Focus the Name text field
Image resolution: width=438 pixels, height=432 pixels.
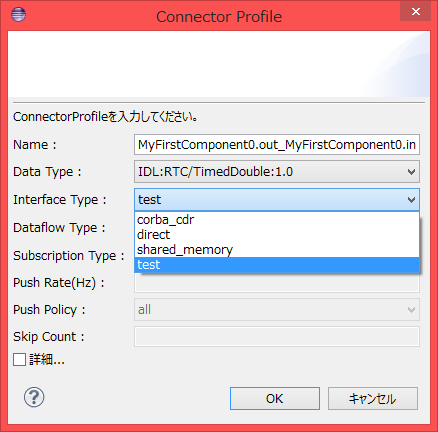pos(277,145)
